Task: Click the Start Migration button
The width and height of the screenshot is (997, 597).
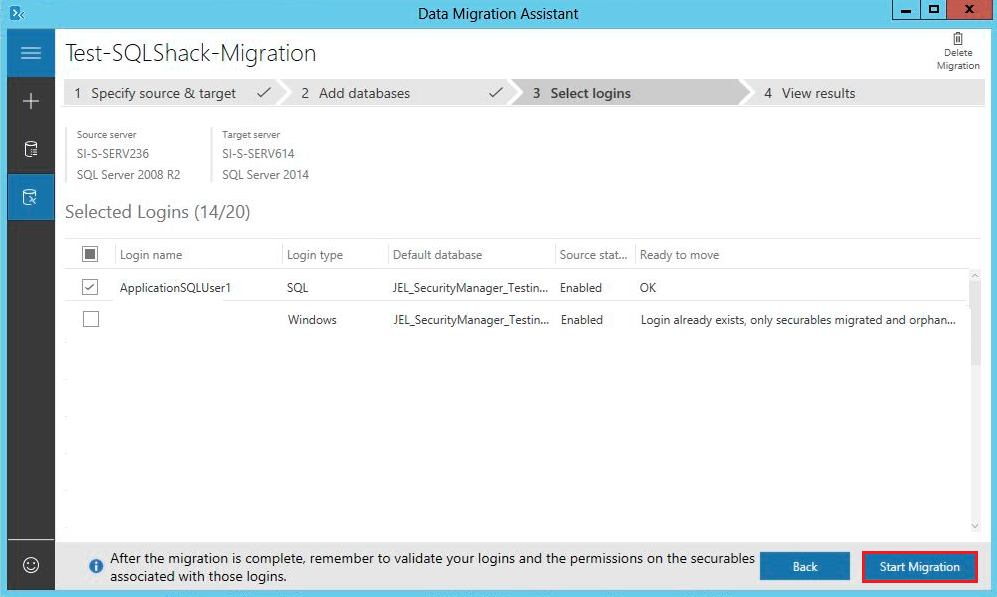Action: 919,567
